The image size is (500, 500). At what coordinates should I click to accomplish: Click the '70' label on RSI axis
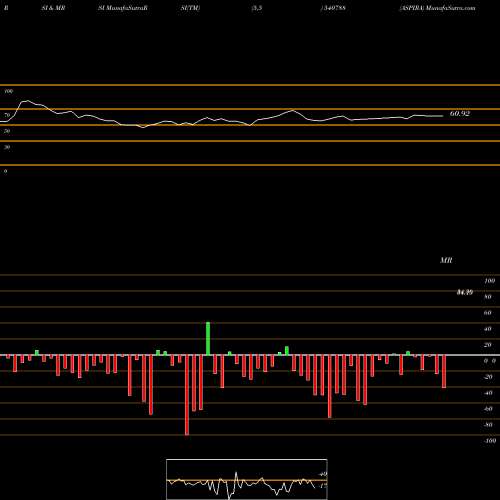7,115
